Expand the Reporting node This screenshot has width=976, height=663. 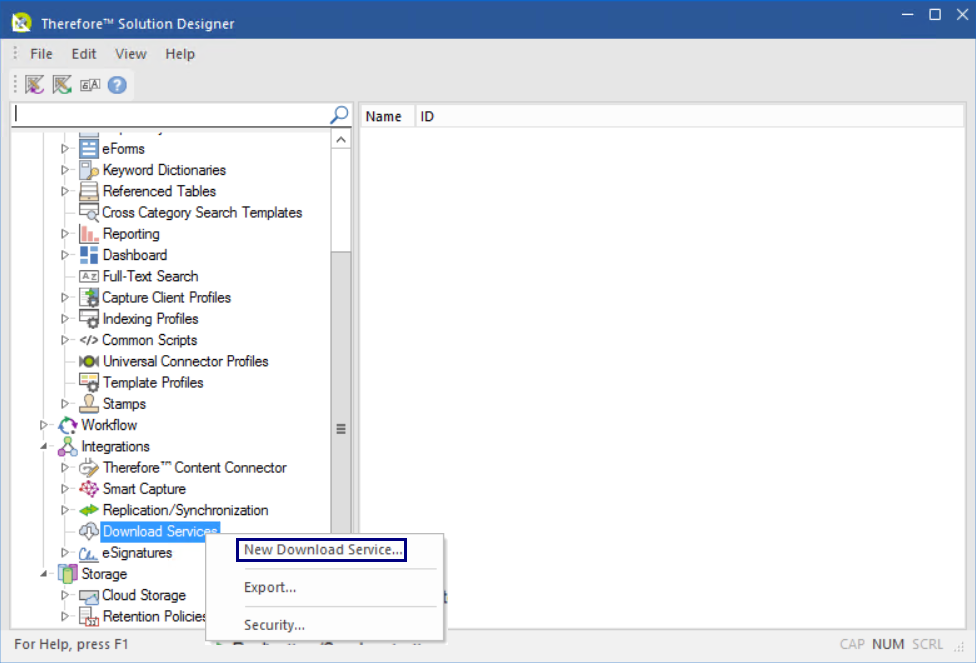(x=65, y=233)
